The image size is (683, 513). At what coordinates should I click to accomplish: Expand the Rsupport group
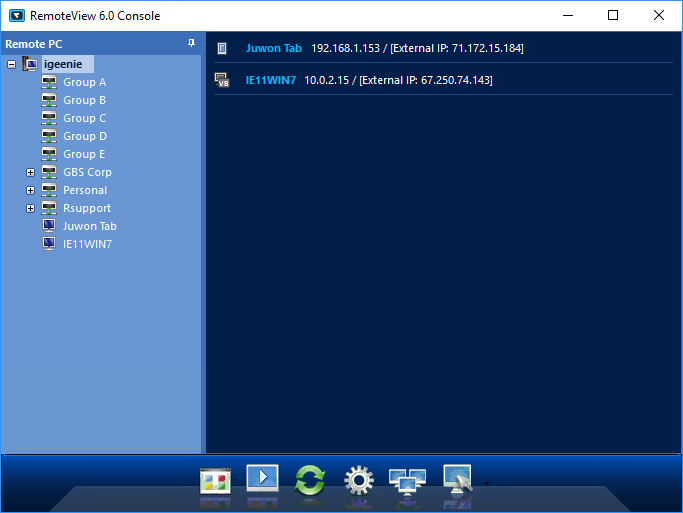pos(30,209)
